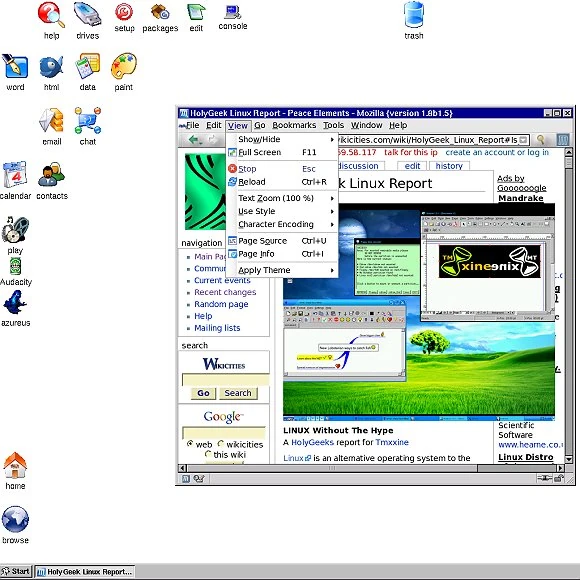Viewport: 580px width, 580px height.
Task: Click the Search button under Wikicities
Action: [x=238, y=393]
